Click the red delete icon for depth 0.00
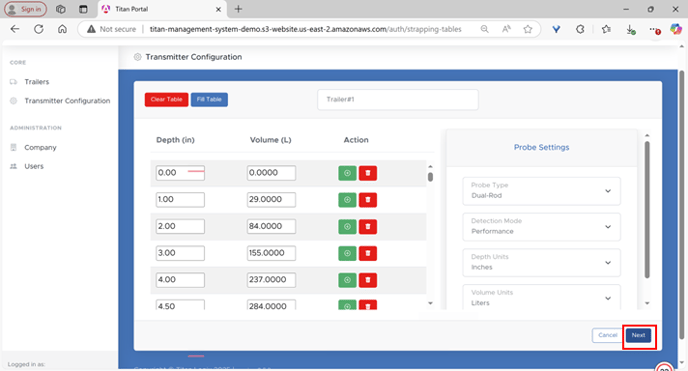The image size is (688, 371). click(368, 173)
